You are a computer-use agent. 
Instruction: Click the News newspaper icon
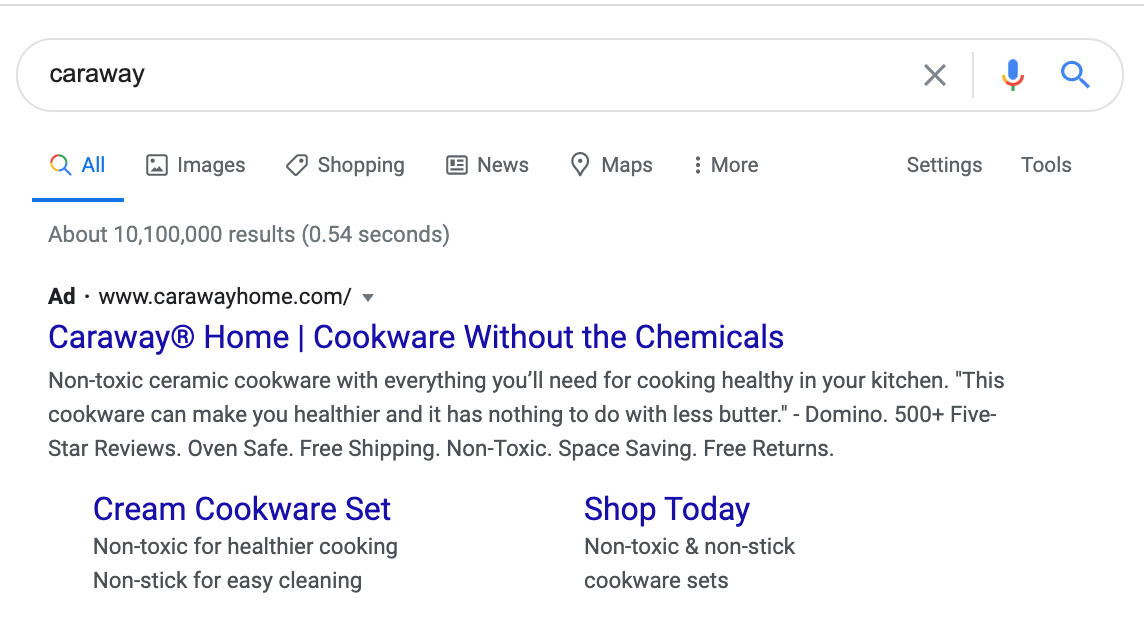[x=457, y=165]
